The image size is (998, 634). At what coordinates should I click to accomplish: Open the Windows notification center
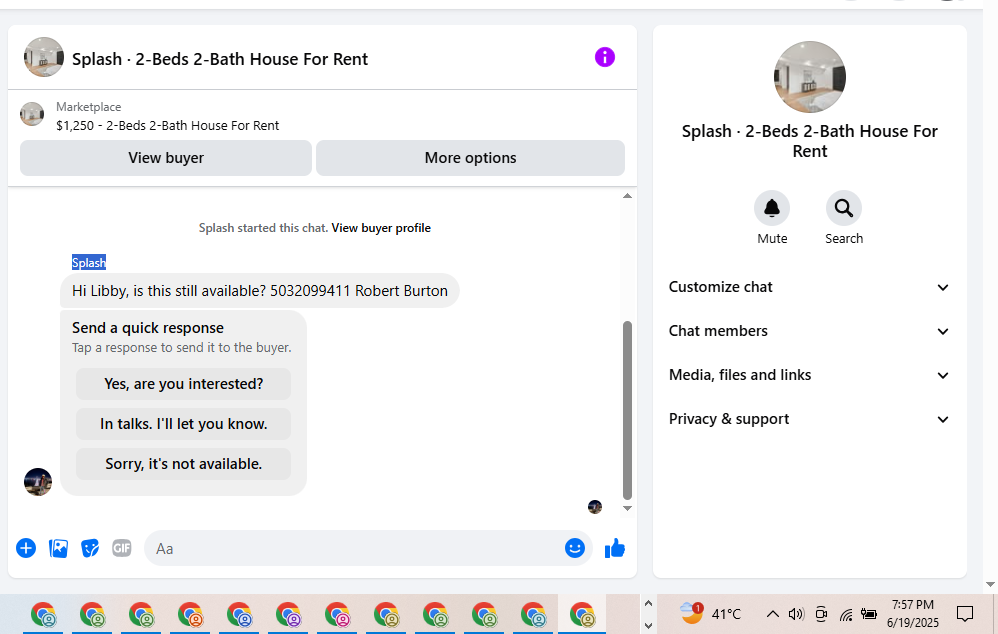pos(965,614)
